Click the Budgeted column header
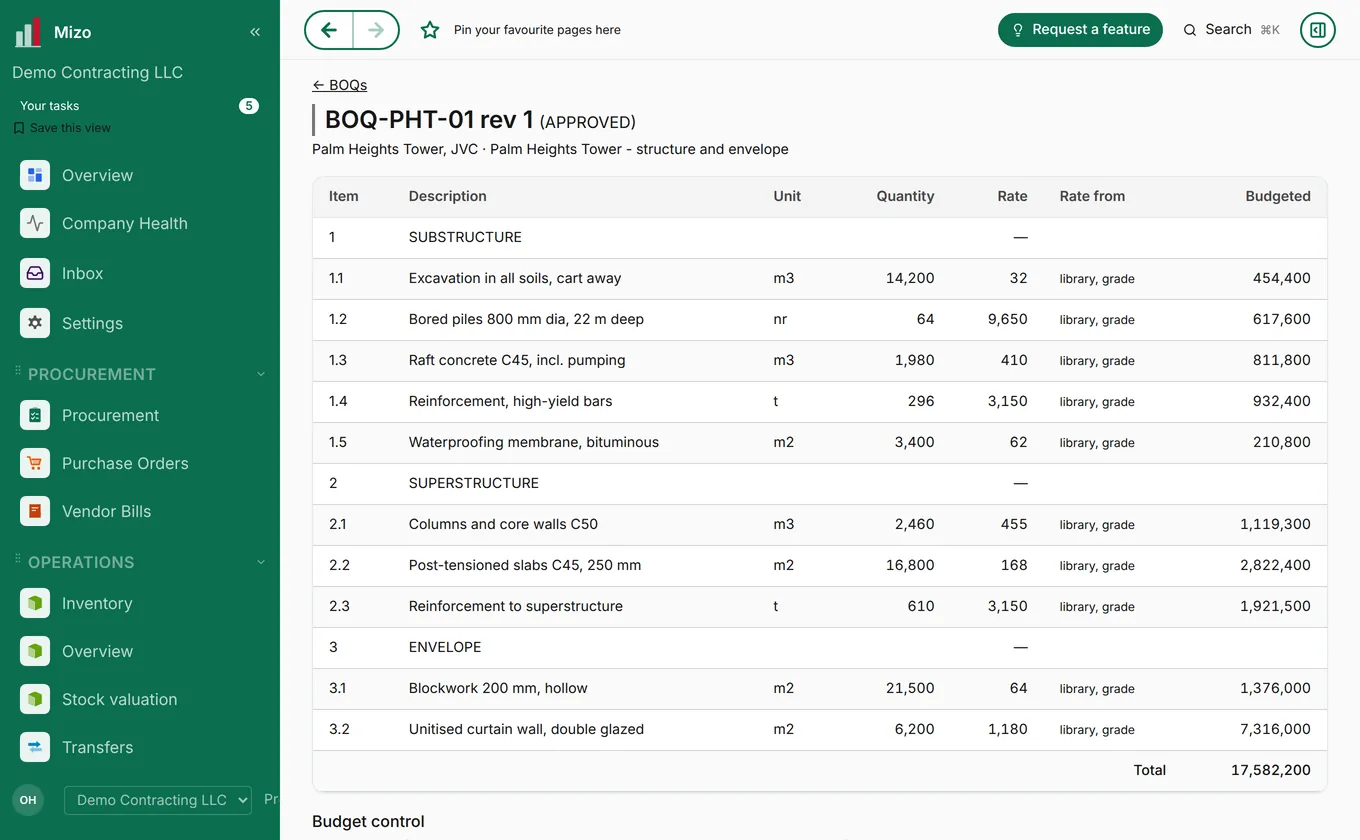Screen dimensions: 1360x840 (x=1278, y=196)
